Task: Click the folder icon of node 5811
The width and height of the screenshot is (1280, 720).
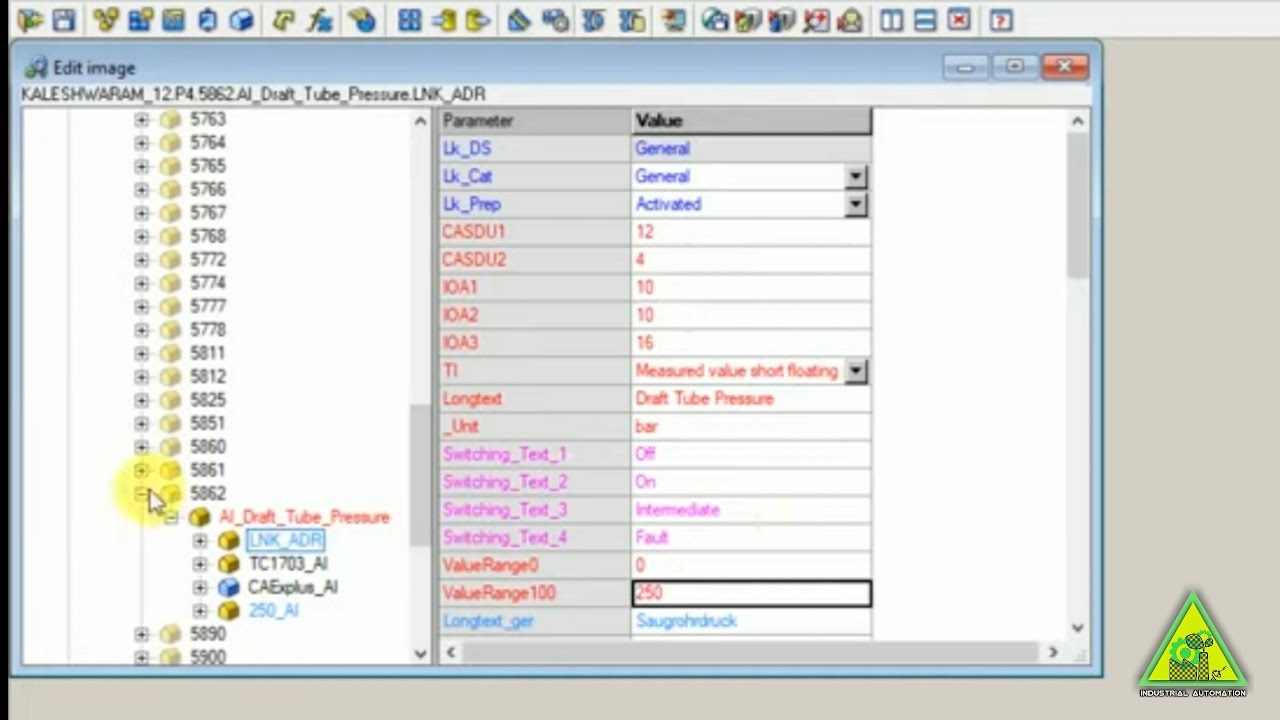Action: tap(170, 353)
